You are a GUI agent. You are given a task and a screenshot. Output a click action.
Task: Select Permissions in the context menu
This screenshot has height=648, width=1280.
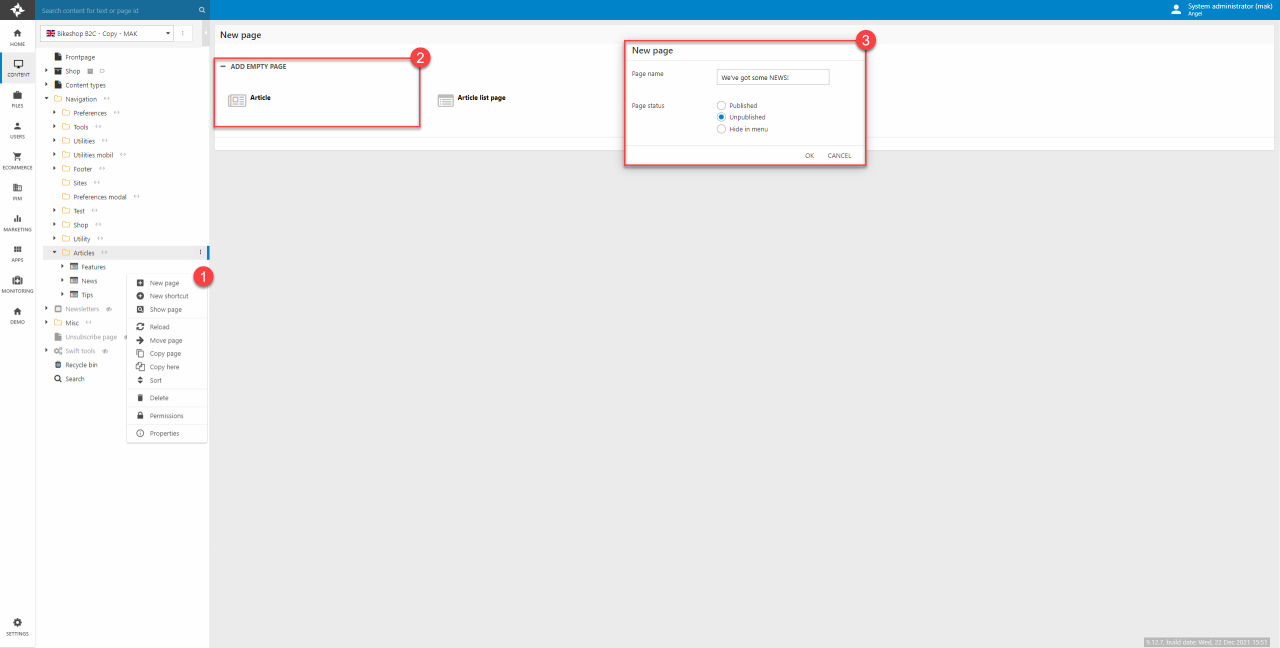point(166,416)
